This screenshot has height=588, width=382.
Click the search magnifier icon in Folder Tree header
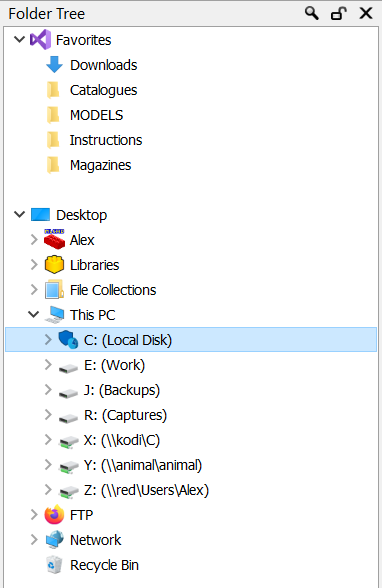pos(312,14)
